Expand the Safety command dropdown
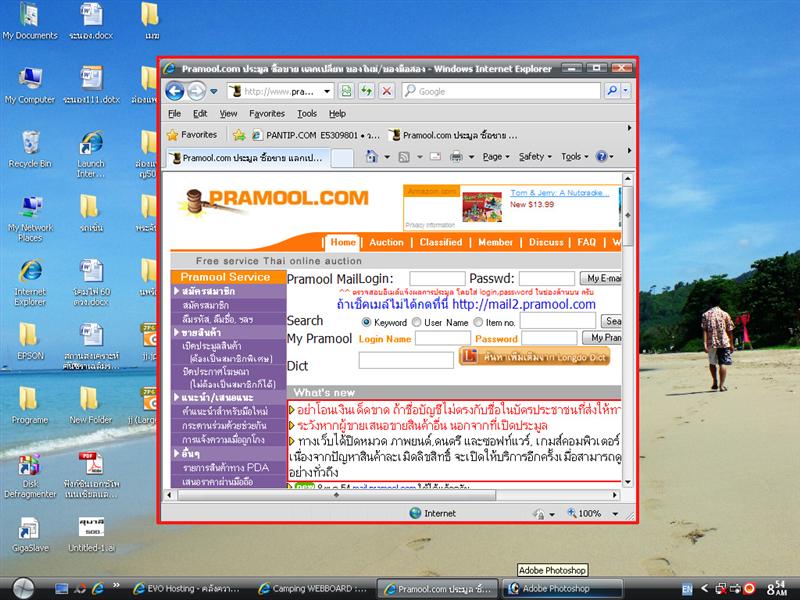Viewport: 800px width, 600px height. point(535,157)
